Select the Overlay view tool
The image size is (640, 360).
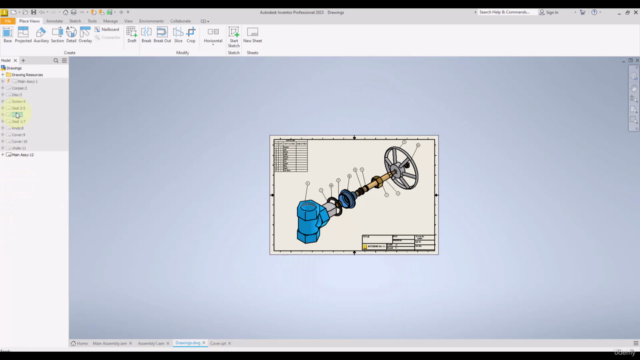coord(85,35)
